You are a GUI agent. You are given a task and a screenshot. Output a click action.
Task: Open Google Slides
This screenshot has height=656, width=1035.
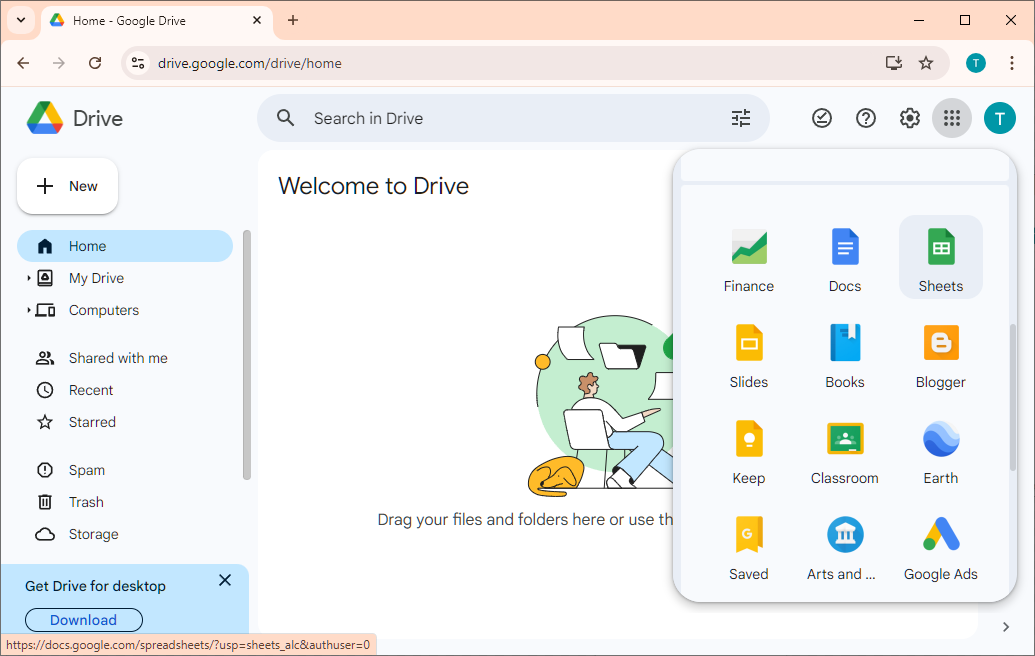[748, 356]
